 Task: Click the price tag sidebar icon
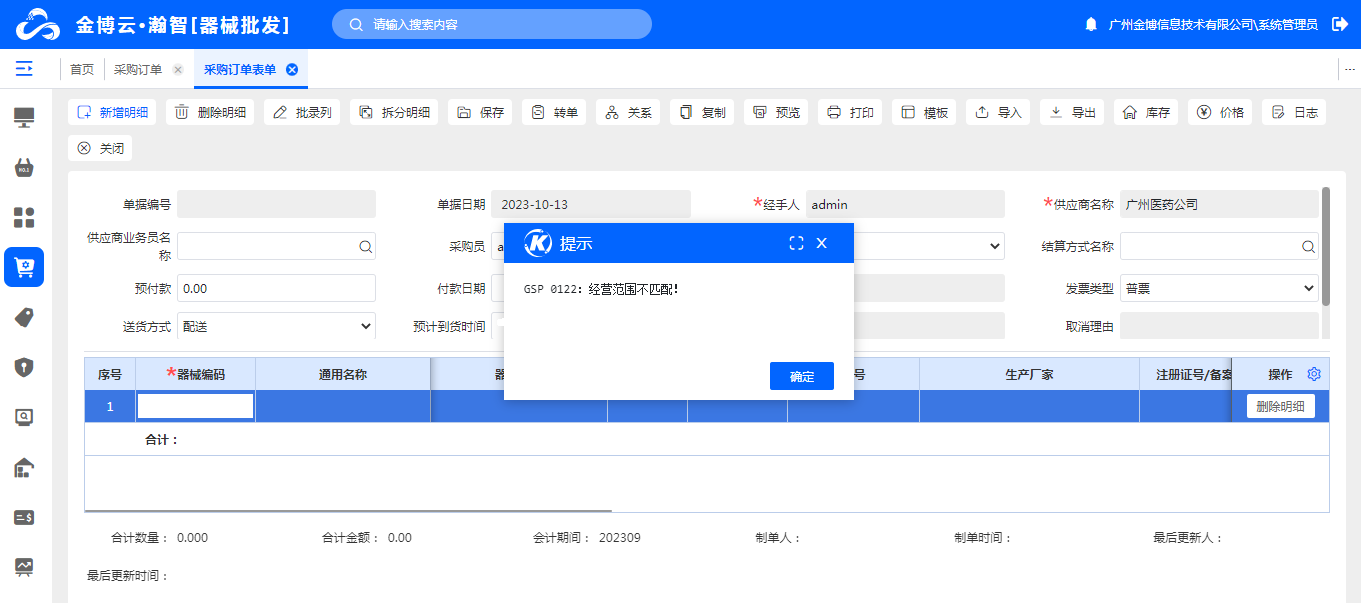(x=24, y=317)
